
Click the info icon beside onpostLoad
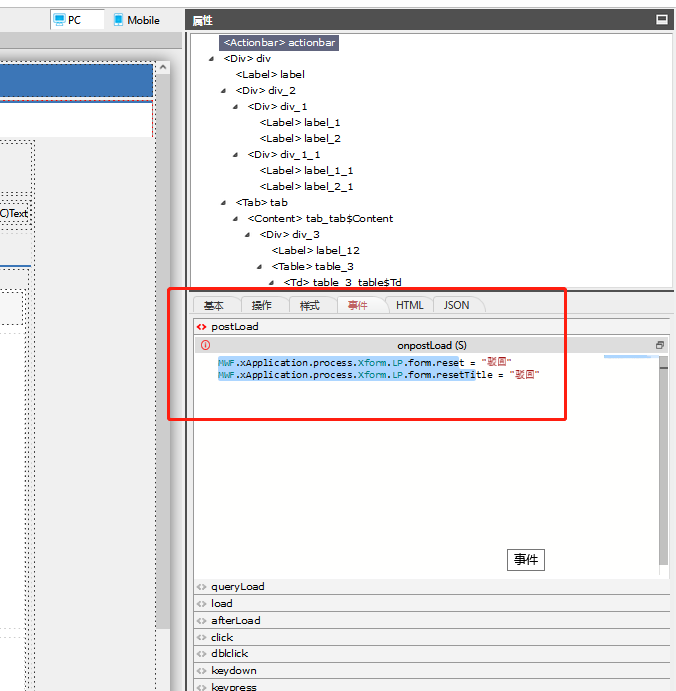click(206, 345)
